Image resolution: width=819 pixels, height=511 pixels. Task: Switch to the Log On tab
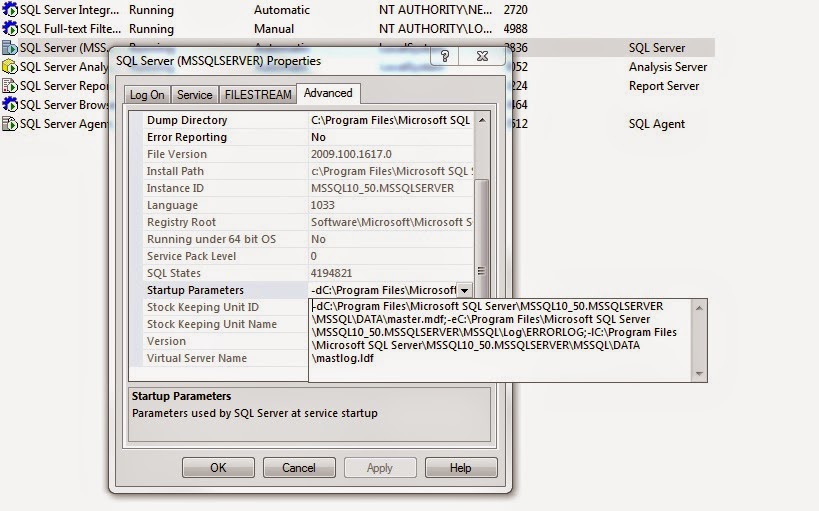pos(147,95)
